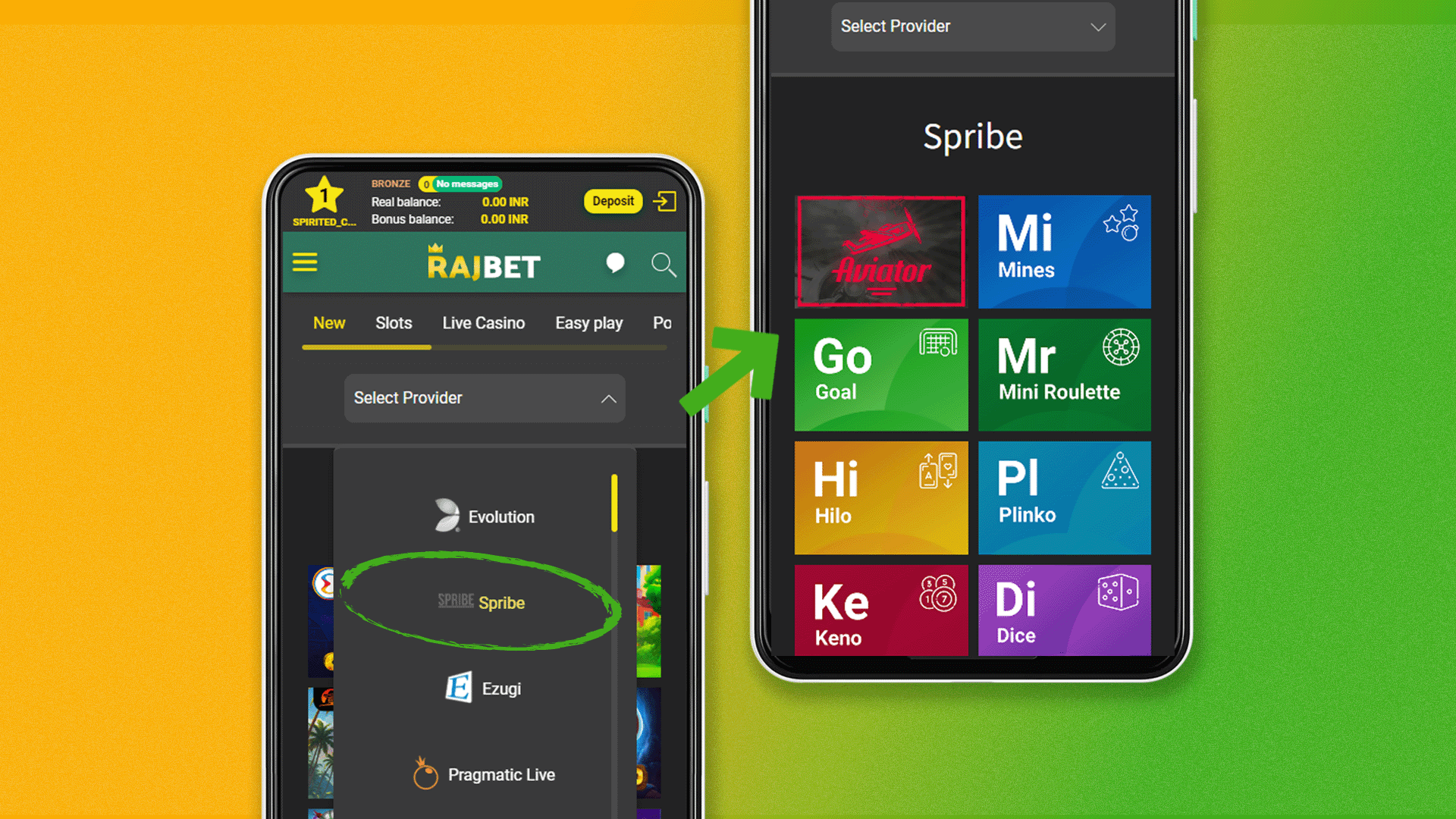Switch to the Live Casino tab
1456x819 pixels.
483,322
